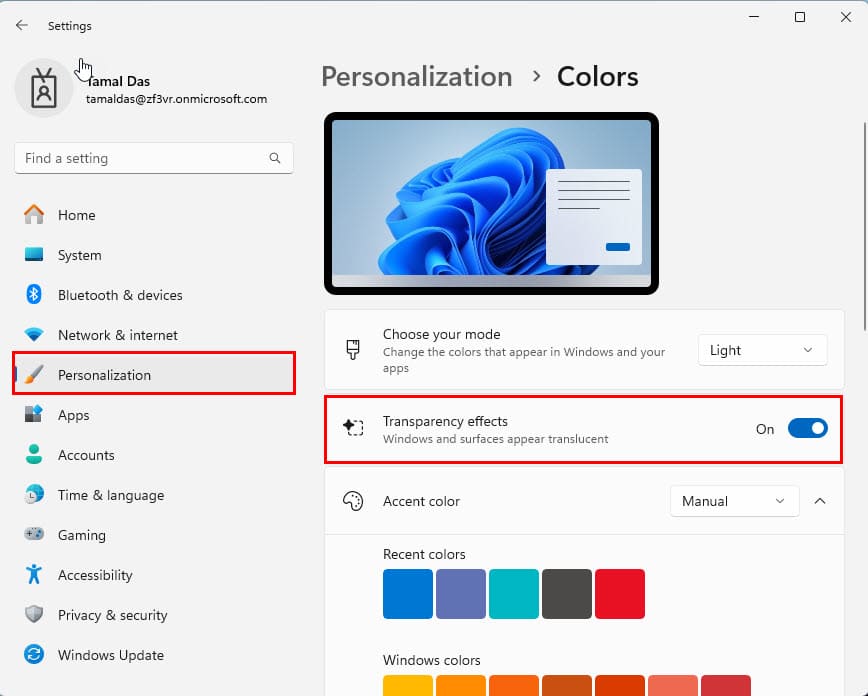Collapse the Accent color section chevron

point(820,501)
